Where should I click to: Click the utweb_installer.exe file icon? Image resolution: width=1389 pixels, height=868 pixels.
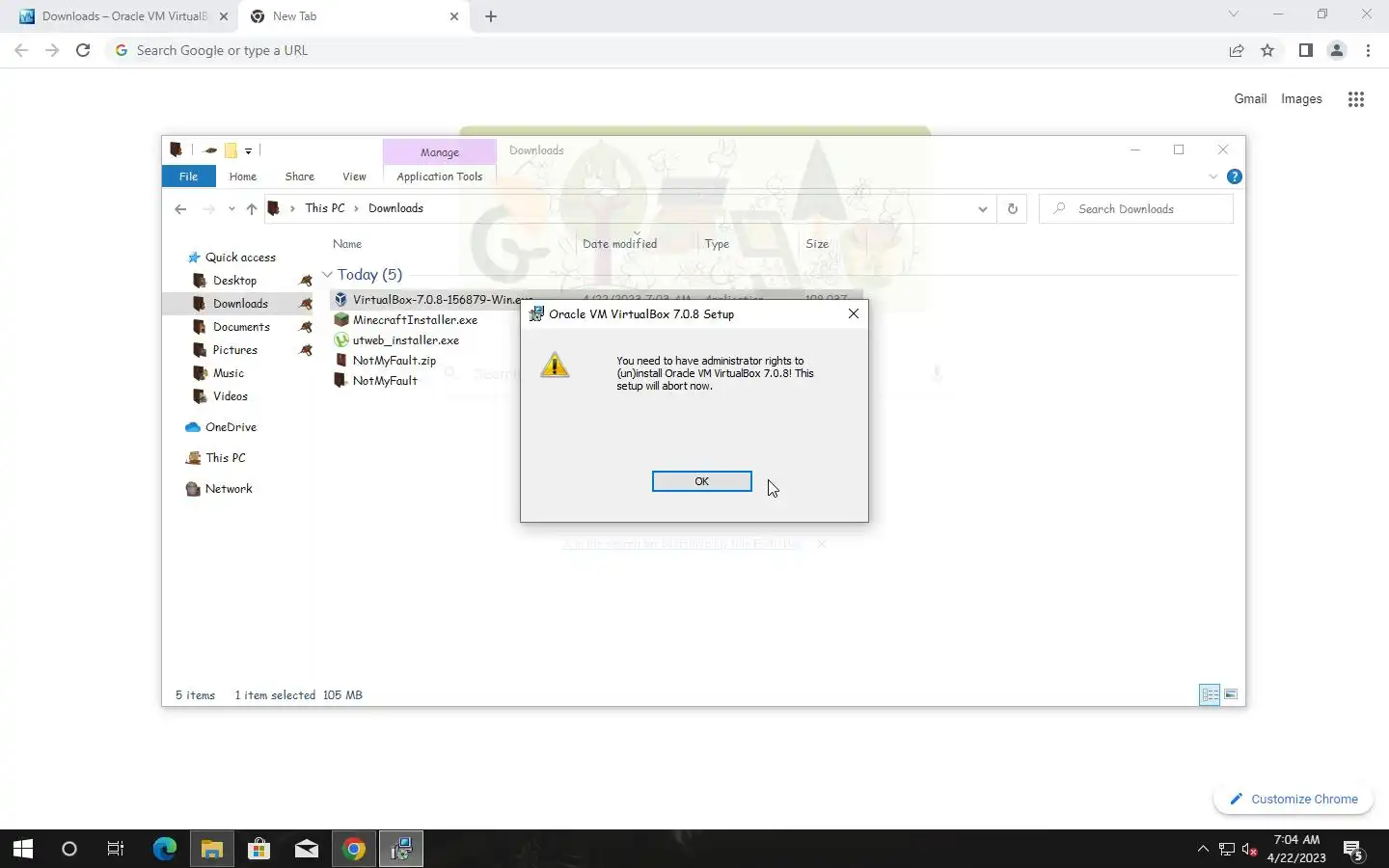pyautogui.click(x=340, y=340)
